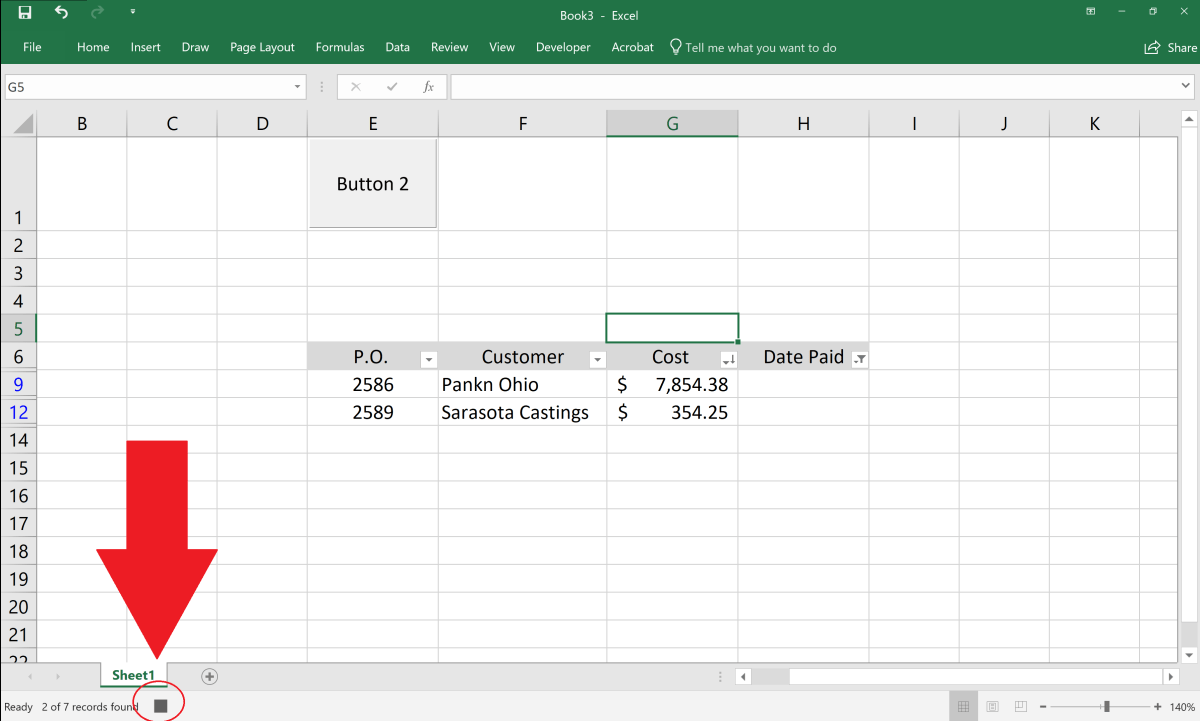
Task: Open the Cost column sort dropdown
Action: (728, 358)
